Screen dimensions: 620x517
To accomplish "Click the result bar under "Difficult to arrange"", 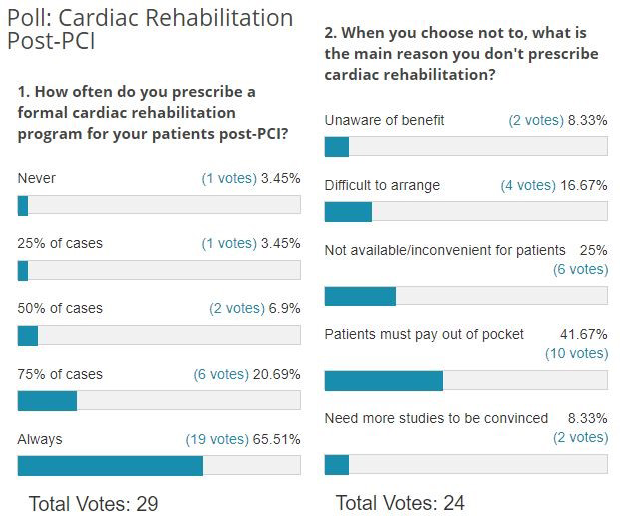I will click(x=466, y=211).
